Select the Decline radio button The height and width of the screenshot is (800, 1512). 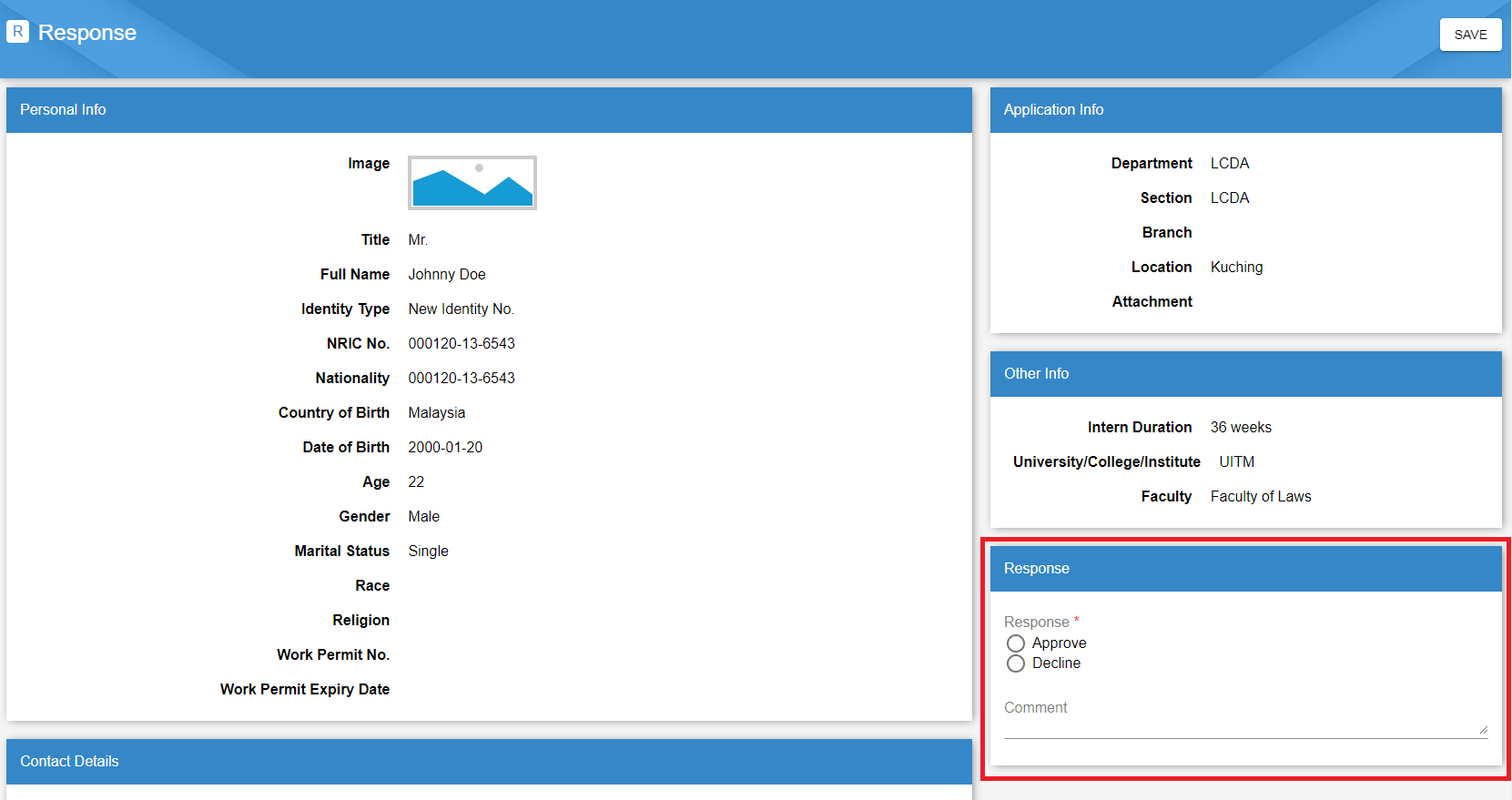(x=1016, y=663)
